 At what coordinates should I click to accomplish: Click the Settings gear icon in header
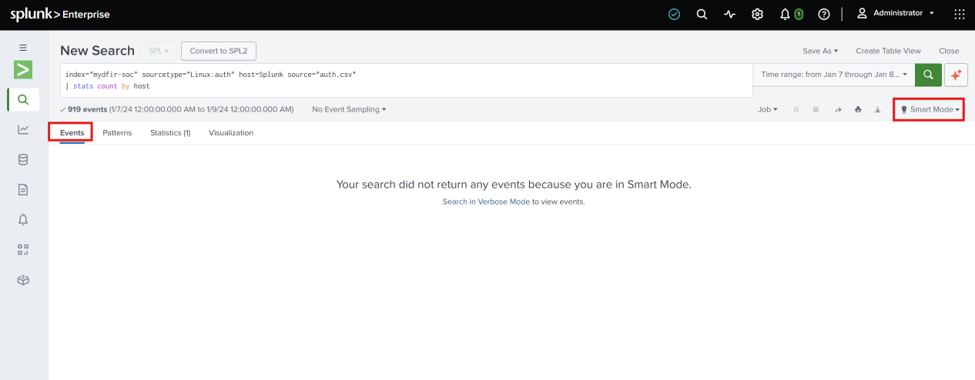point(757,14)
